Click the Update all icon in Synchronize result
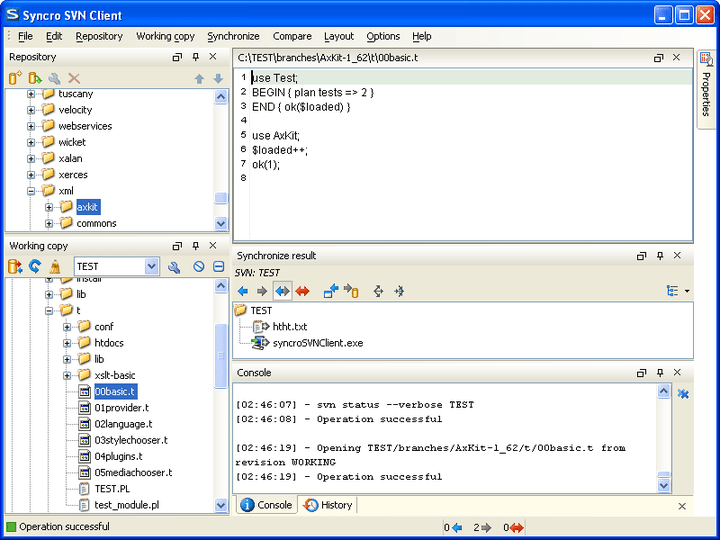Screen dimensions: 720x540 pos(330,291)
